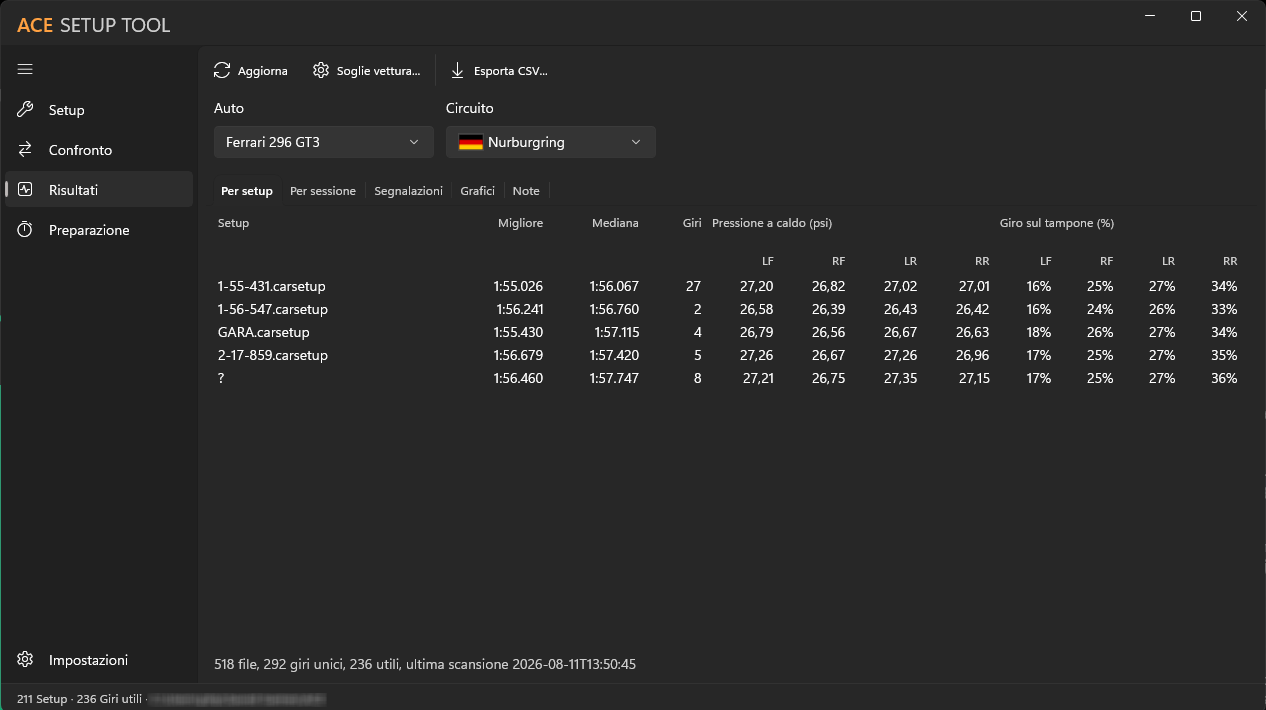Click the download icon beside Esporta CSV

click(x=458, y=71)
